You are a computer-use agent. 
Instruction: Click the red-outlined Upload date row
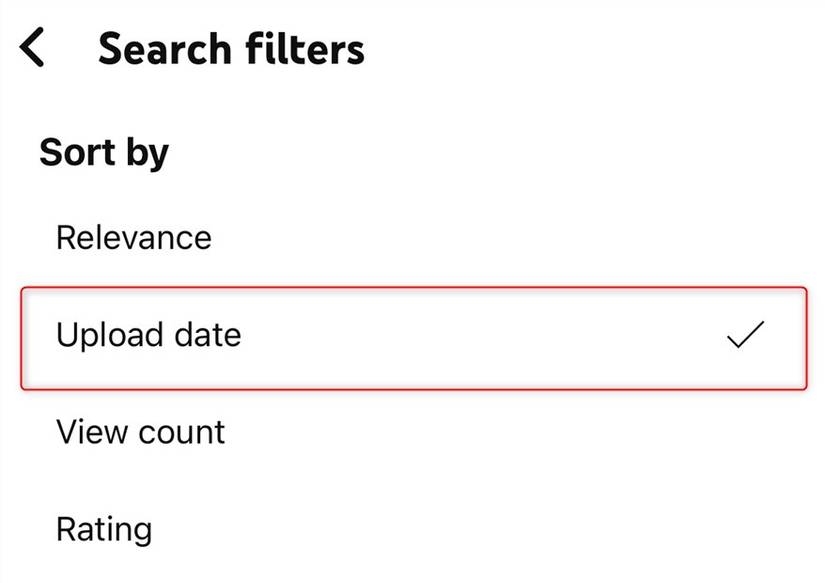click(x=412, y=337)
